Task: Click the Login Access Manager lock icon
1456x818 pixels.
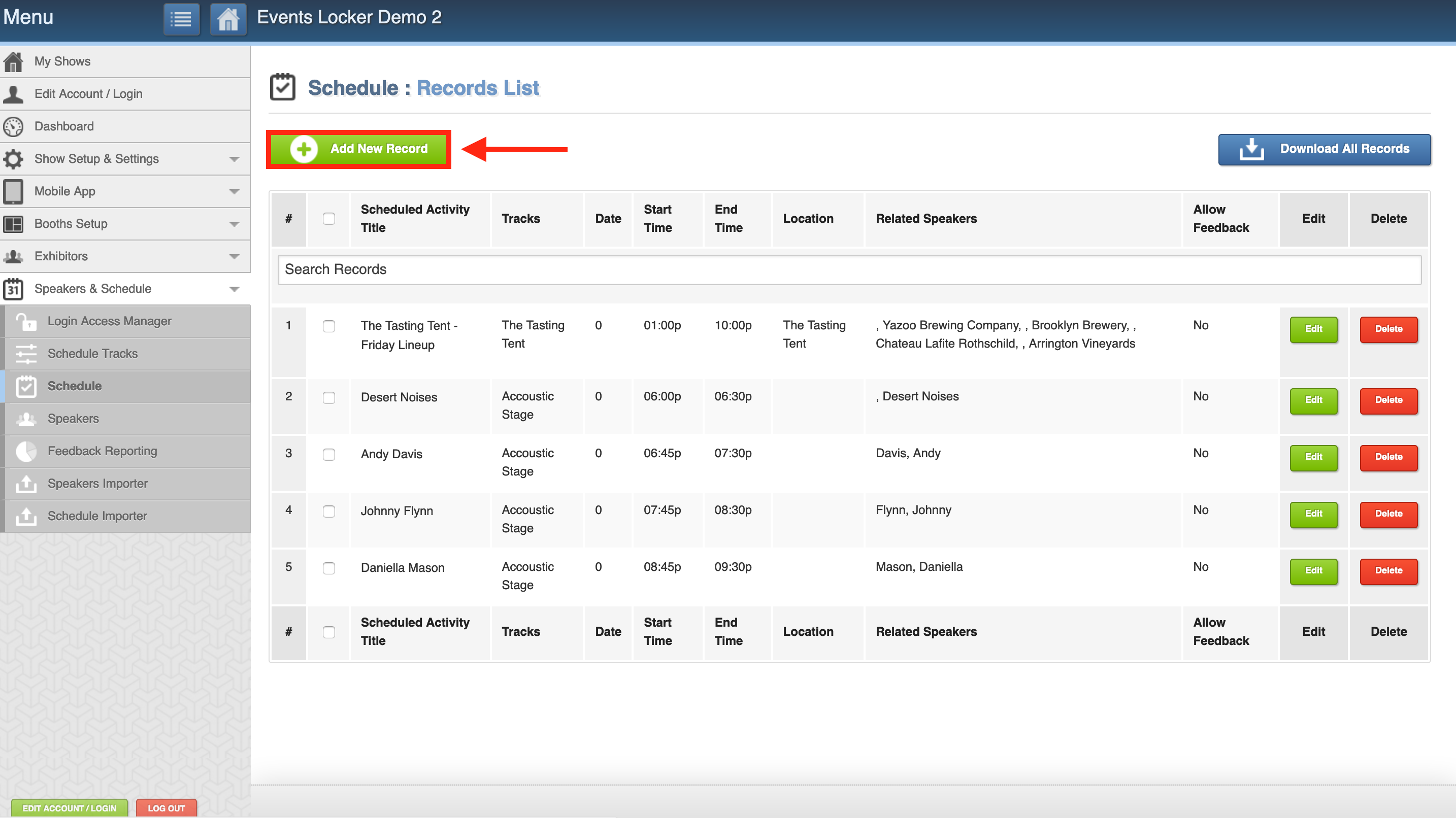Action: click(26, 321)
